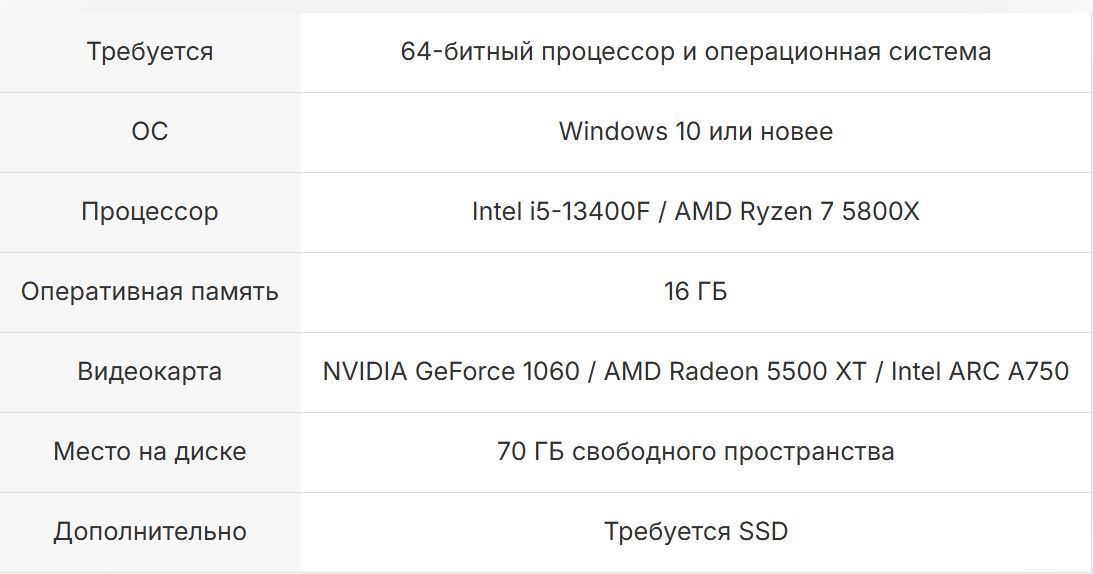Select the "ОС" row label
Viewport: 1093px width, 574px height.
[x=150, y=132]
